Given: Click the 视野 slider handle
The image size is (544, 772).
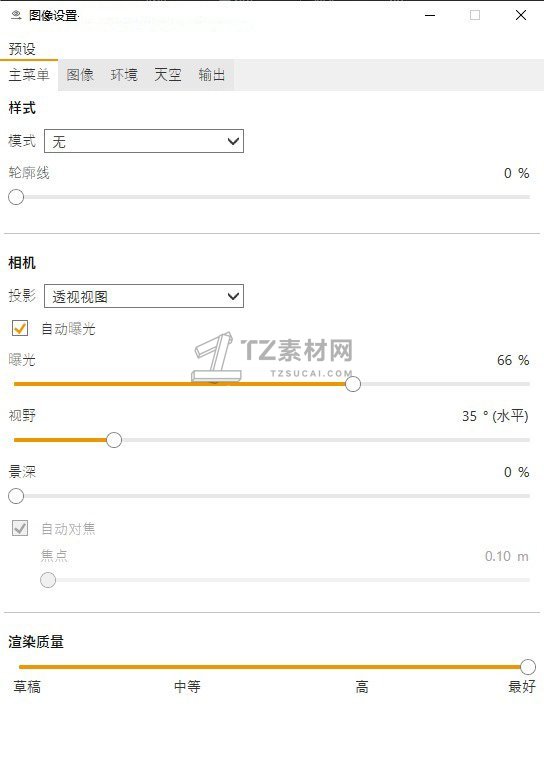Looking at the screenshot, I should pyautogui.click(x=114, y=440).
